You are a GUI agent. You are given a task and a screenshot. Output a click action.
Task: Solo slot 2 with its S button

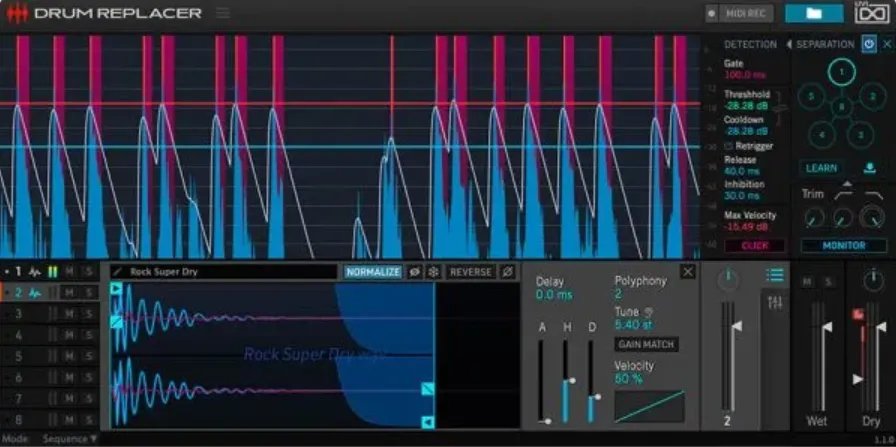point(89,293)
